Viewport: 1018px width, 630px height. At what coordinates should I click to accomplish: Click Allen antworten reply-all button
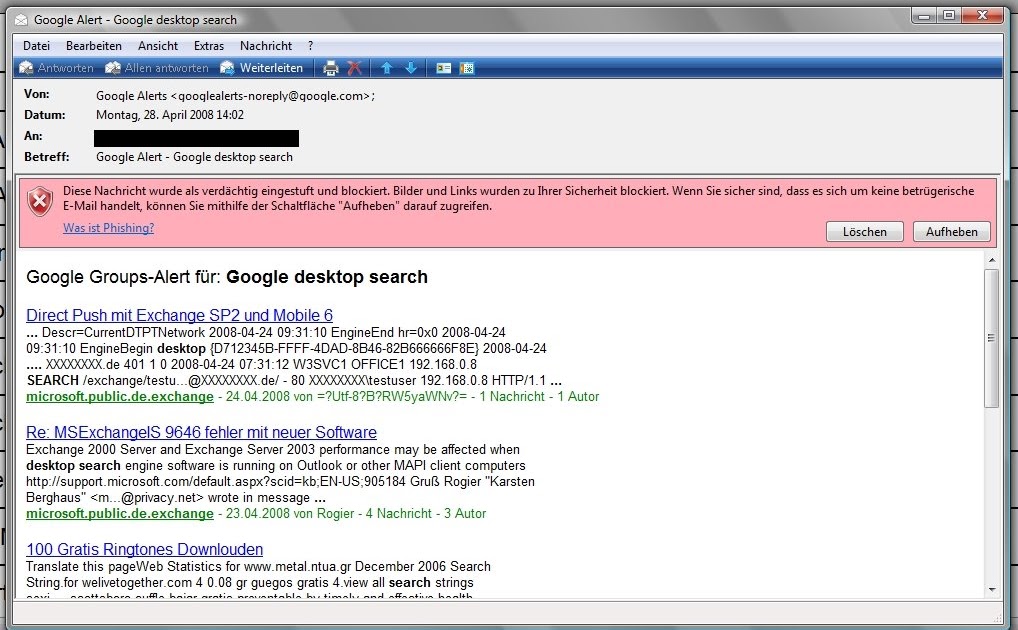(156, 68)
